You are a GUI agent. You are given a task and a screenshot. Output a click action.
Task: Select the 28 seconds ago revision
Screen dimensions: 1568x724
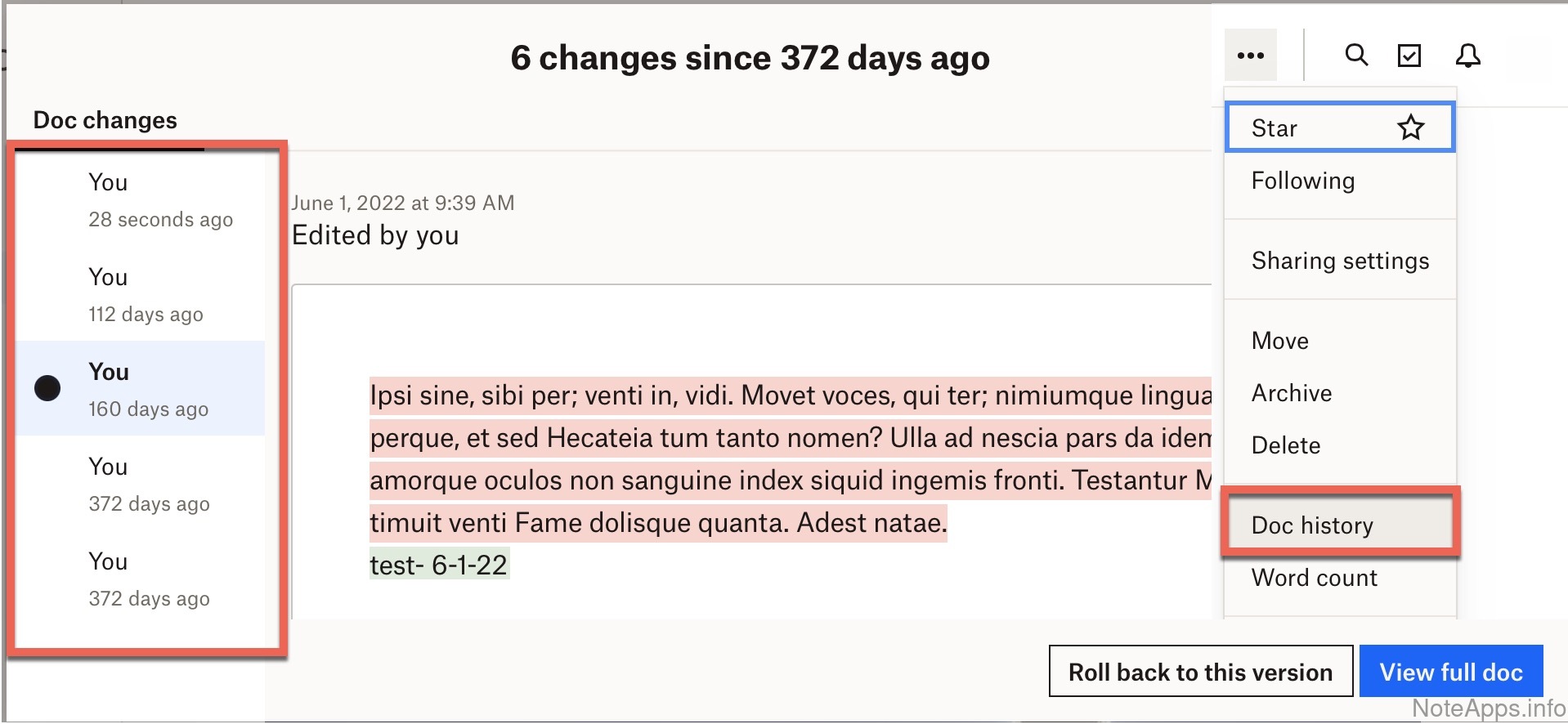tap(160, 200)
